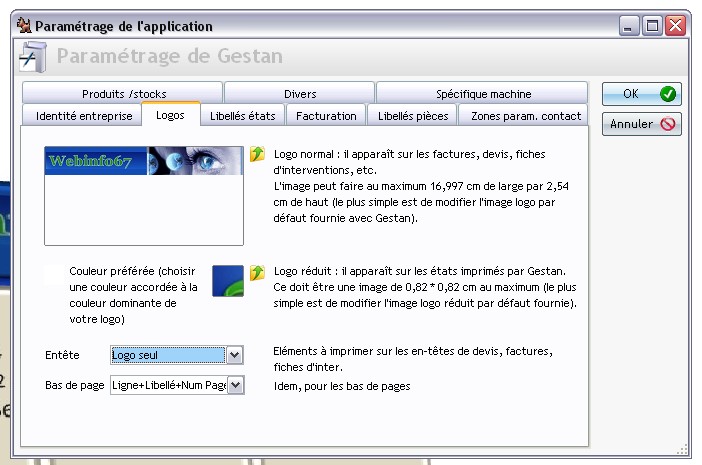The width and height of the screenshot is (702, 465).
Task: Expand the Bas de page dropdown
Action: 235,385
